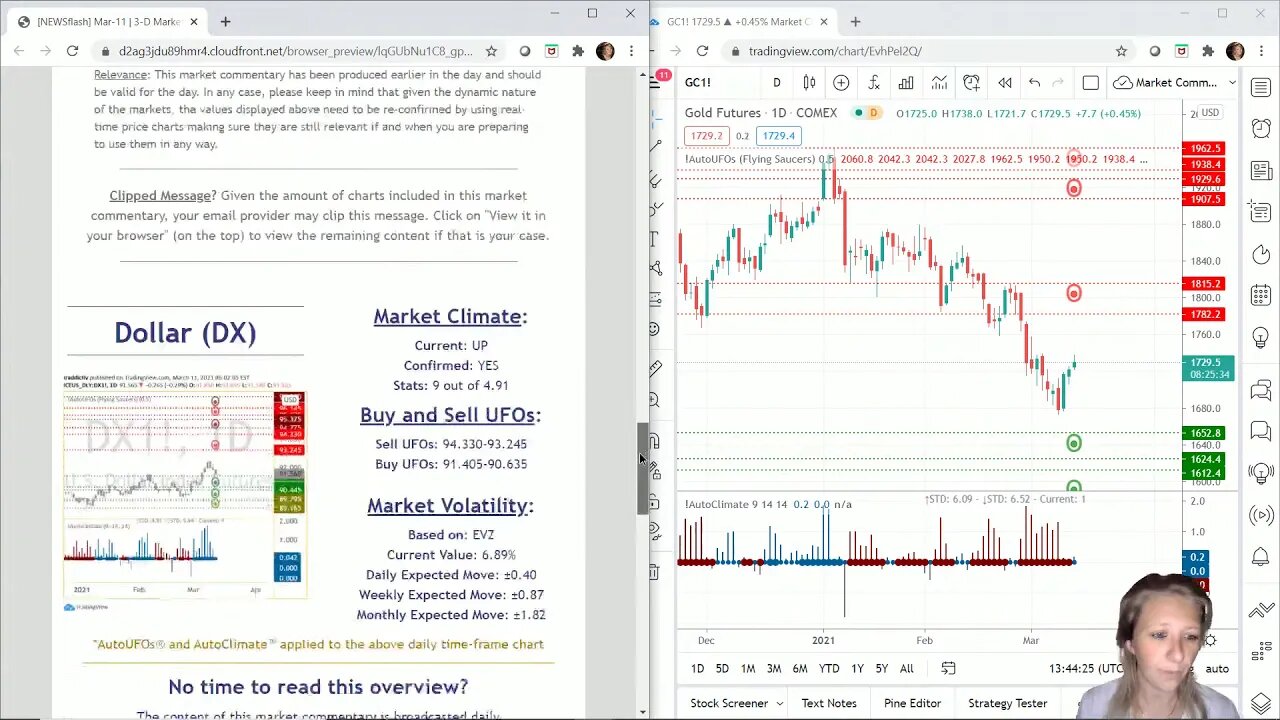Open the Object Tree layers icon

[1261, 703]
